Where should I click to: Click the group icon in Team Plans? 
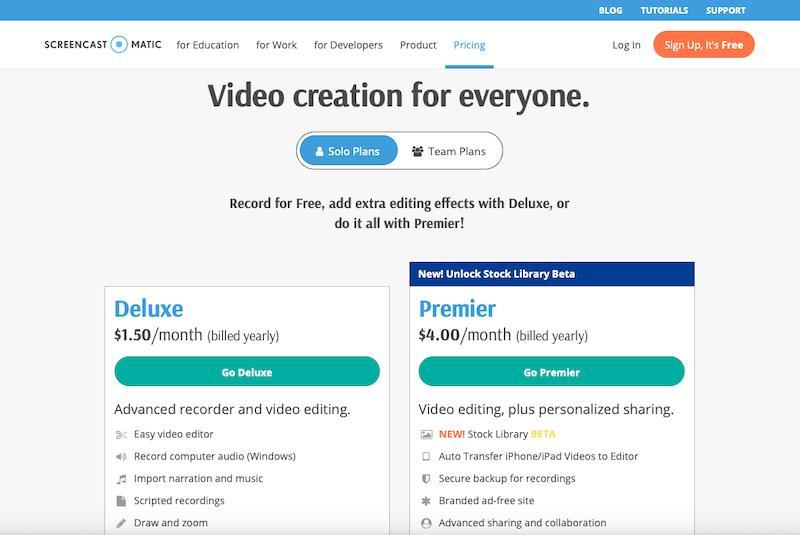click(x=417, y=151)
